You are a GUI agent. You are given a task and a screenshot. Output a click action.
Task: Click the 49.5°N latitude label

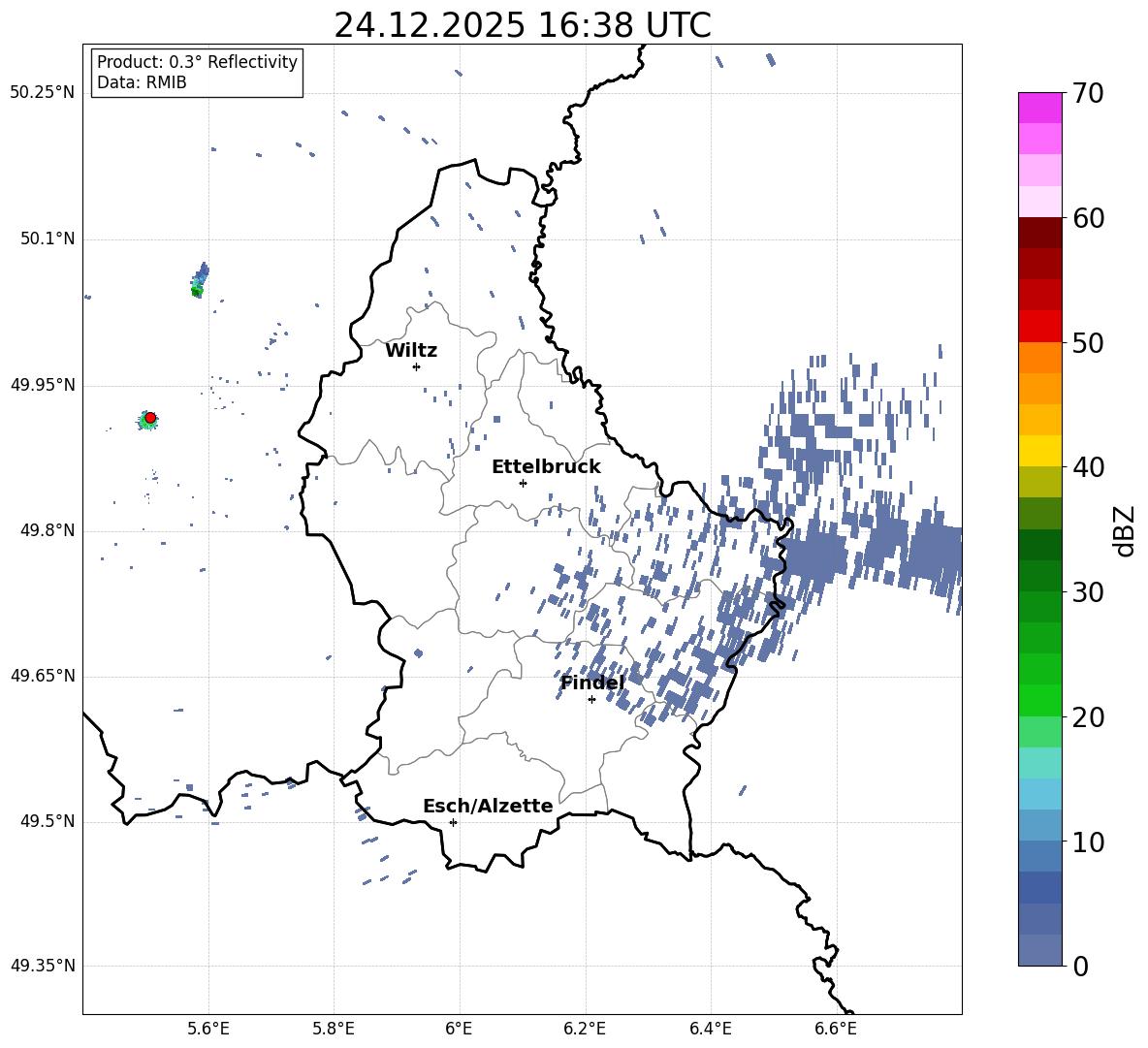tap(48, 821)
